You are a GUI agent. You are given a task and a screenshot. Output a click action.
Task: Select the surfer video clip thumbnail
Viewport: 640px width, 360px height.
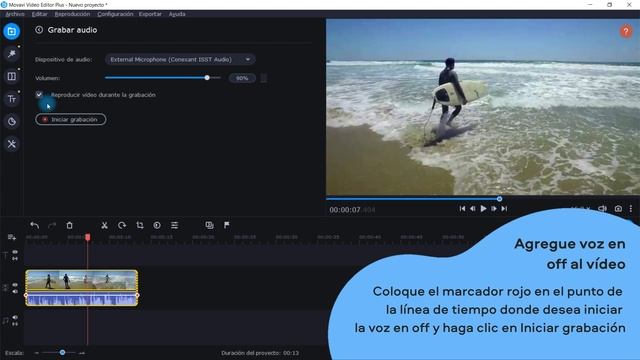82,280
